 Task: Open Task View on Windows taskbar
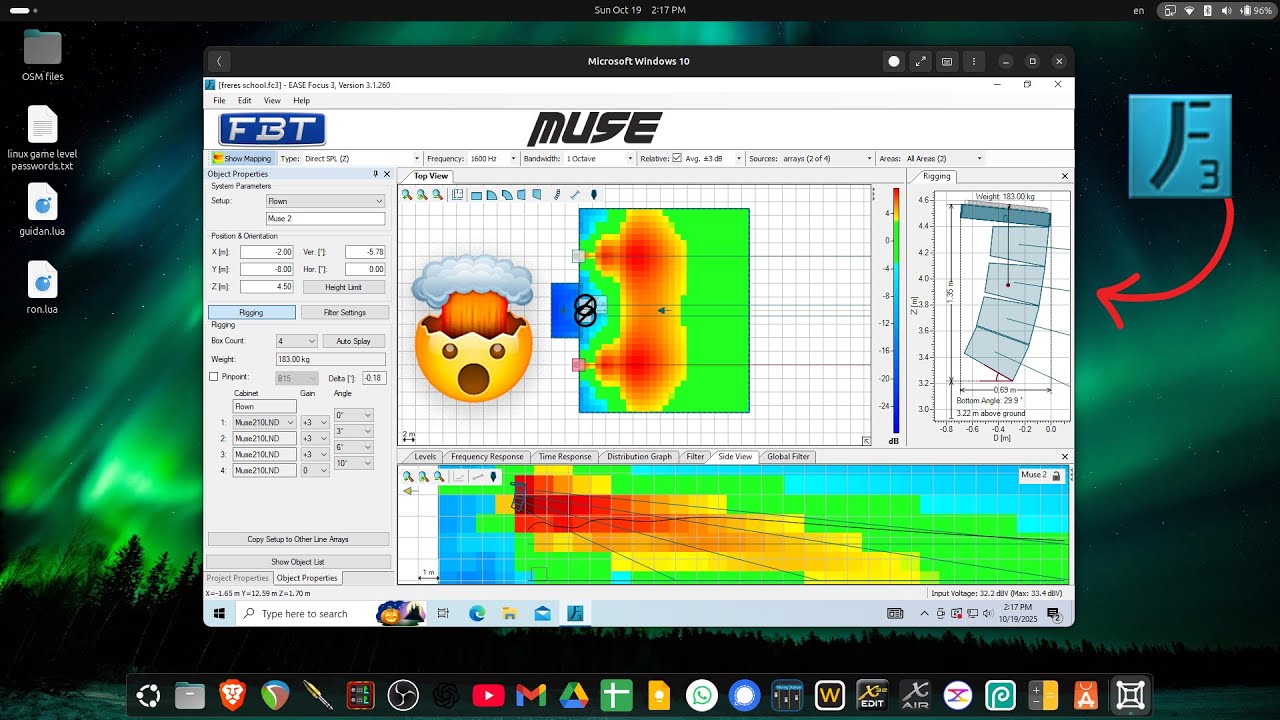coord(443,613)
